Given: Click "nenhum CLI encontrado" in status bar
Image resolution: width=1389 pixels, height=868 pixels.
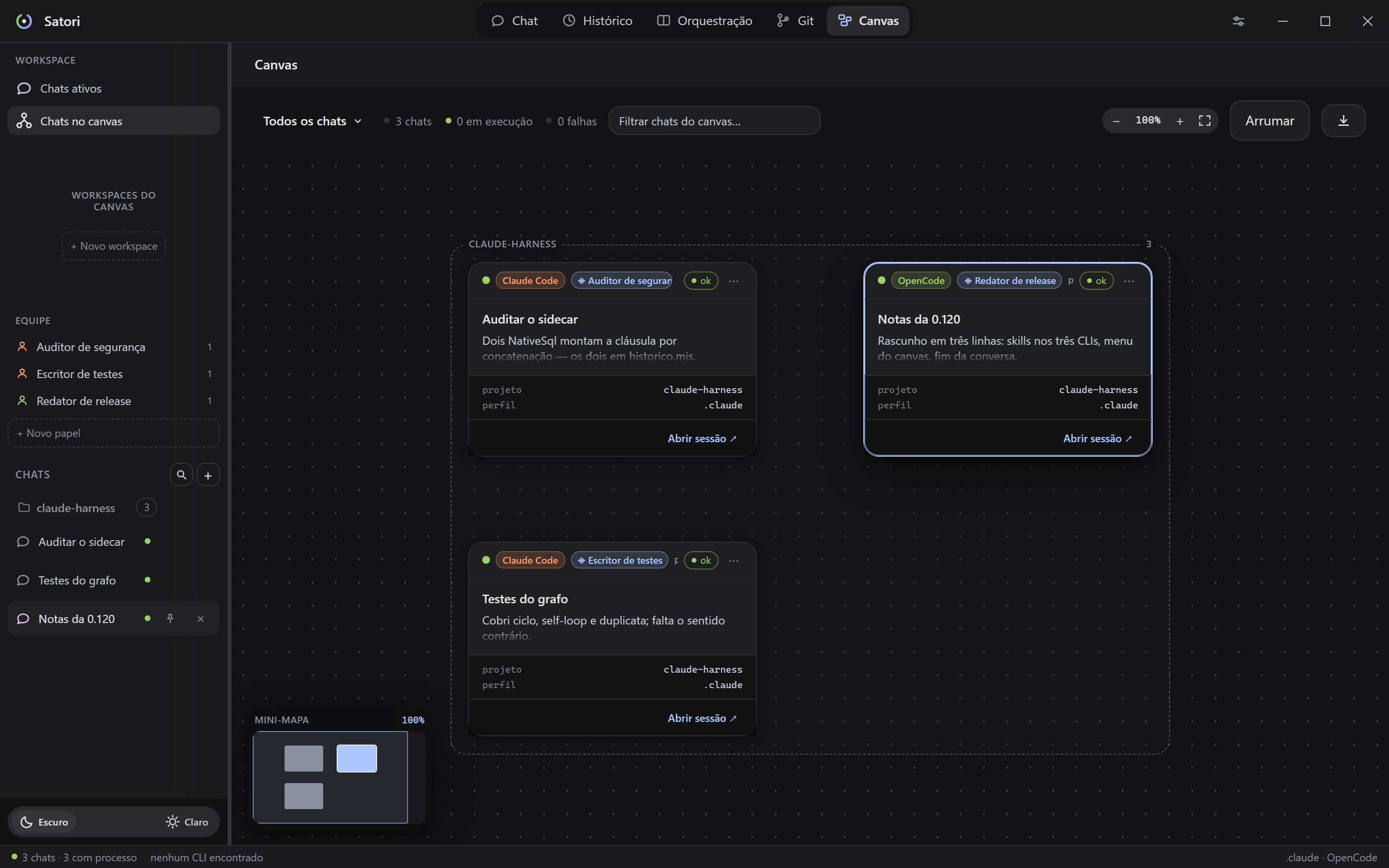Looking at the screenshot, I should point(206,857).
